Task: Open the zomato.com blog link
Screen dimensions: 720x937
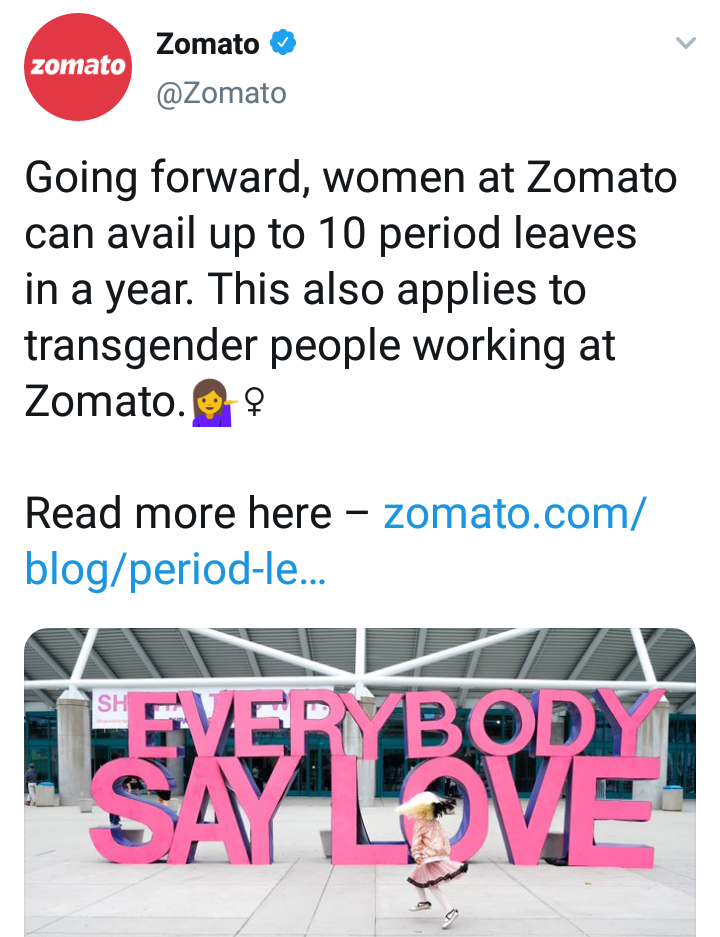Action: 514,514
